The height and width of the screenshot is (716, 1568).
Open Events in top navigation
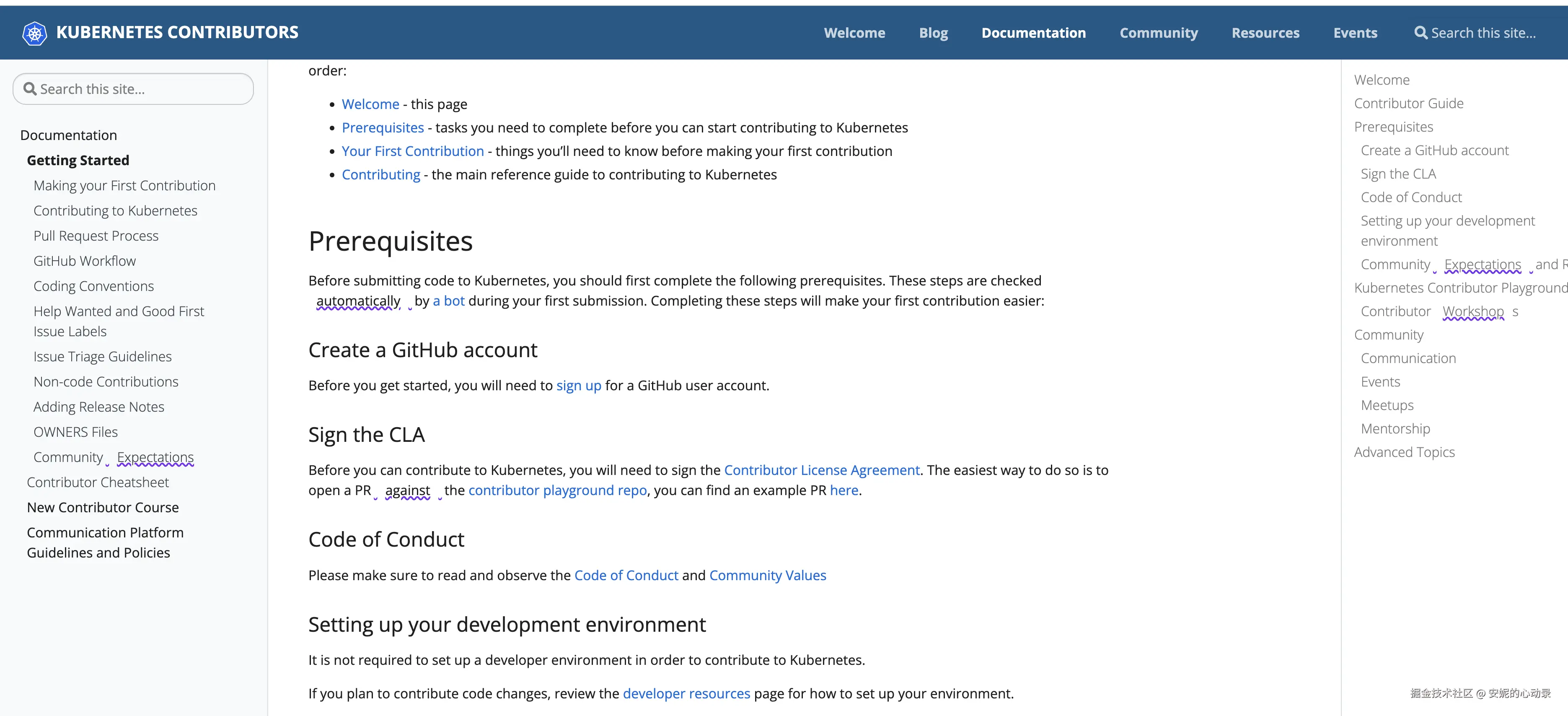(1355, 33)
